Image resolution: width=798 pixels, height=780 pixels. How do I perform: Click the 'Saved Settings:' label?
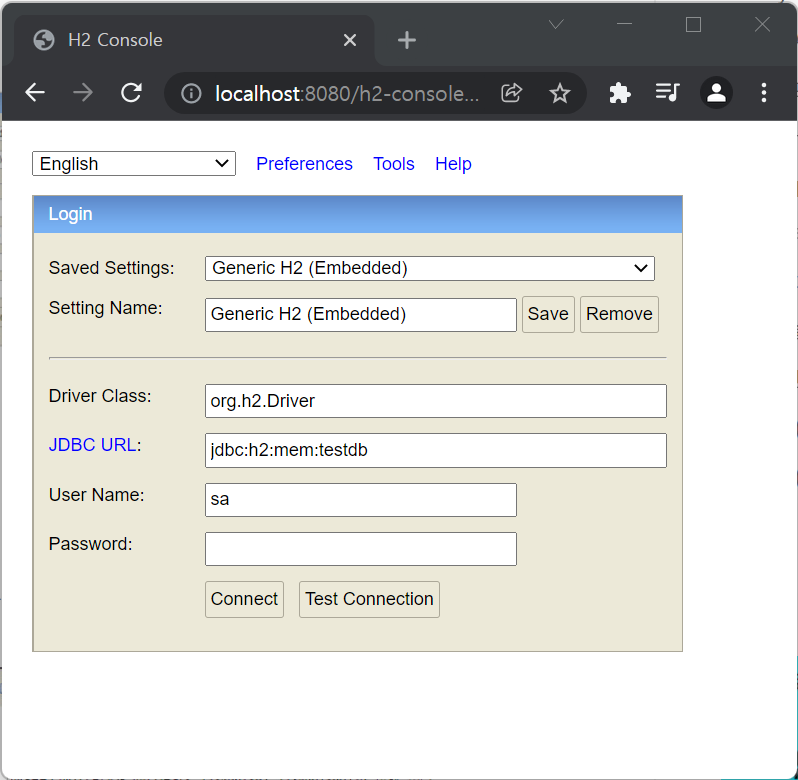click(x=111, y=268)
